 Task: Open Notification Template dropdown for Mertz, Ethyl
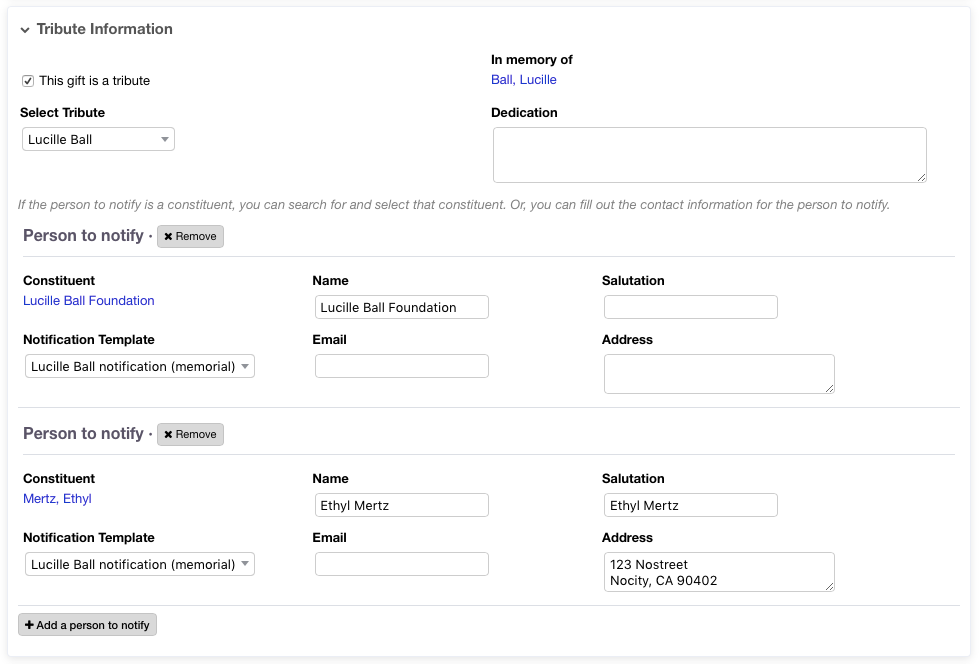click(140, 564)
